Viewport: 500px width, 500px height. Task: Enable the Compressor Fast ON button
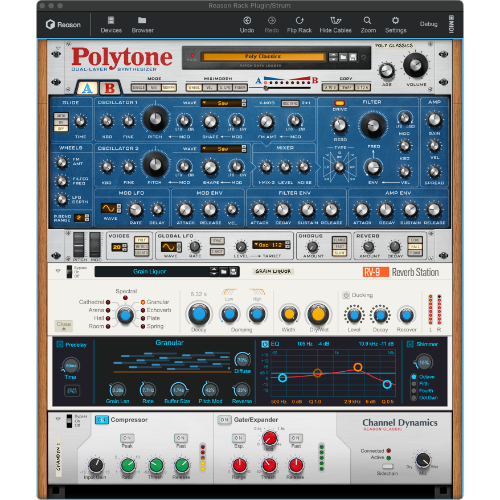tap(181, 438)
